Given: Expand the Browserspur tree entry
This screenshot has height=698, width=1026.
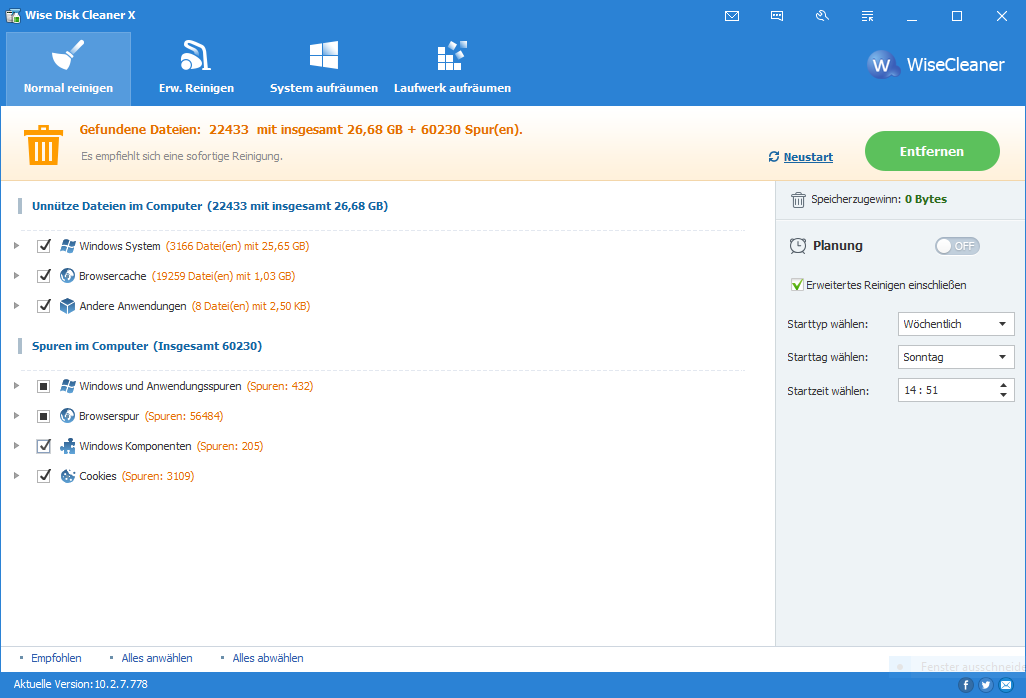Looking at the screenshot, I should coord(16,416).
